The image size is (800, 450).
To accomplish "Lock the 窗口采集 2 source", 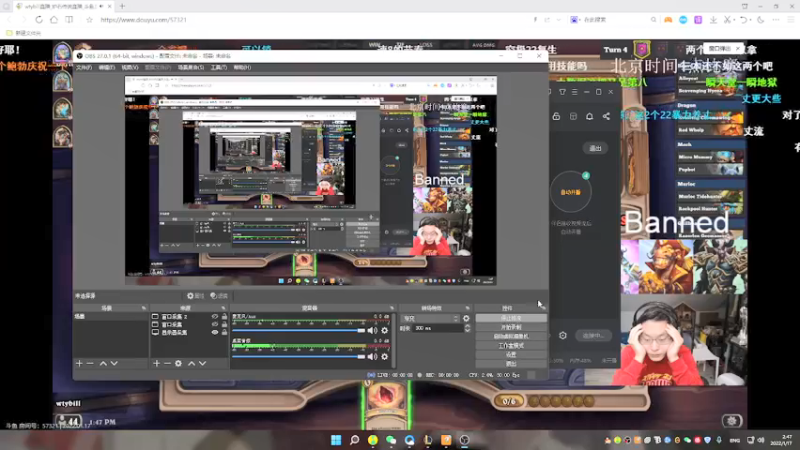I will 224,316.
